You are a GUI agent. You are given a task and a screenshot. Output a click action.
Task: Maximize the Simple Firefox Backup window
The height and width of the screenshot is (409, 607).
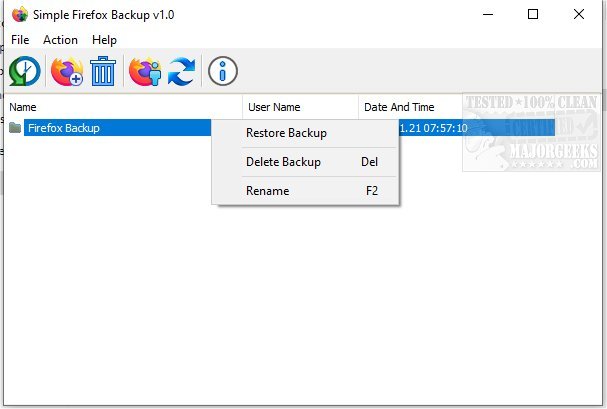pos(533,15)
